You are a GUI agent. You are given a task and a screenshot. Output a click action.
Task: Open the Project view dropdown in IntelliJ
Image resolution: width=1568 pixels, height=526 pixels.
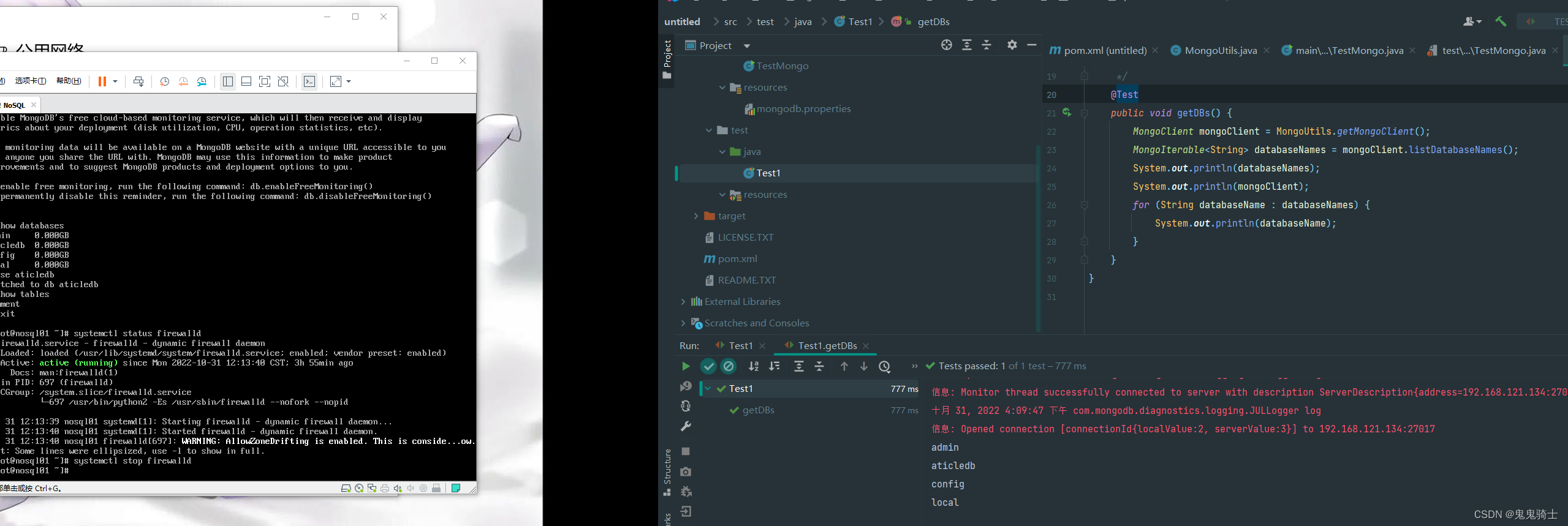(746, 46)
